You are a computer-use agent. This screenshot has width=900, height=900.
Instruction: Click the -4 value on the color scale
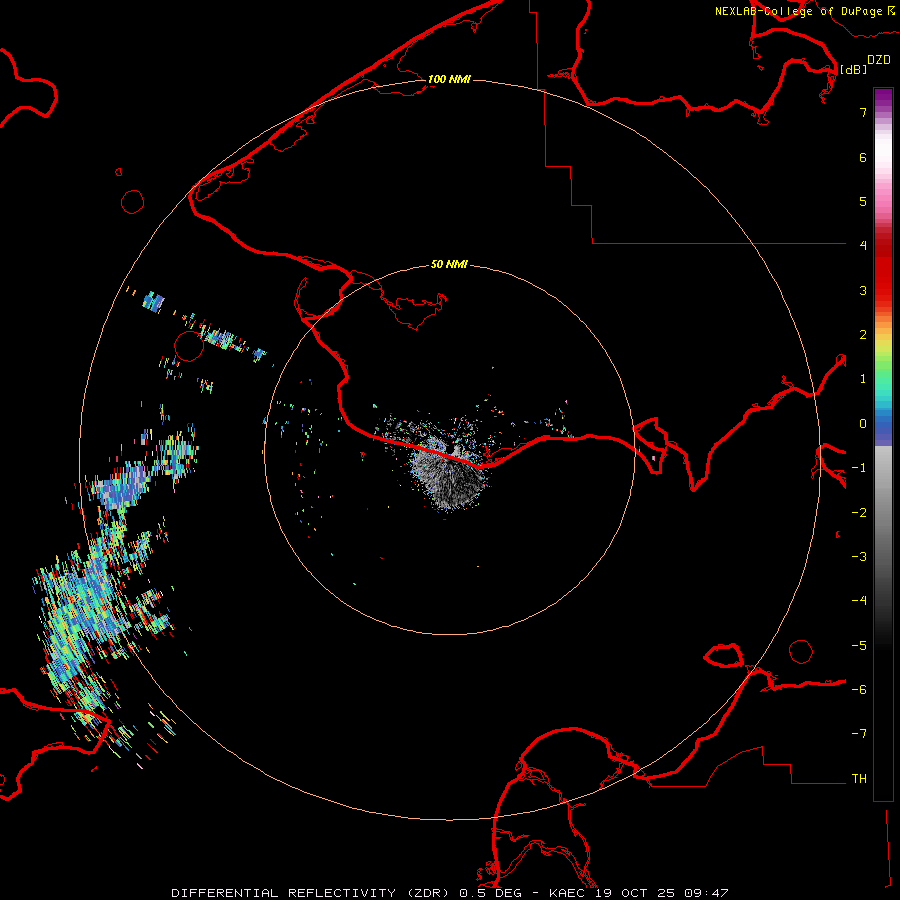(859, 601)
